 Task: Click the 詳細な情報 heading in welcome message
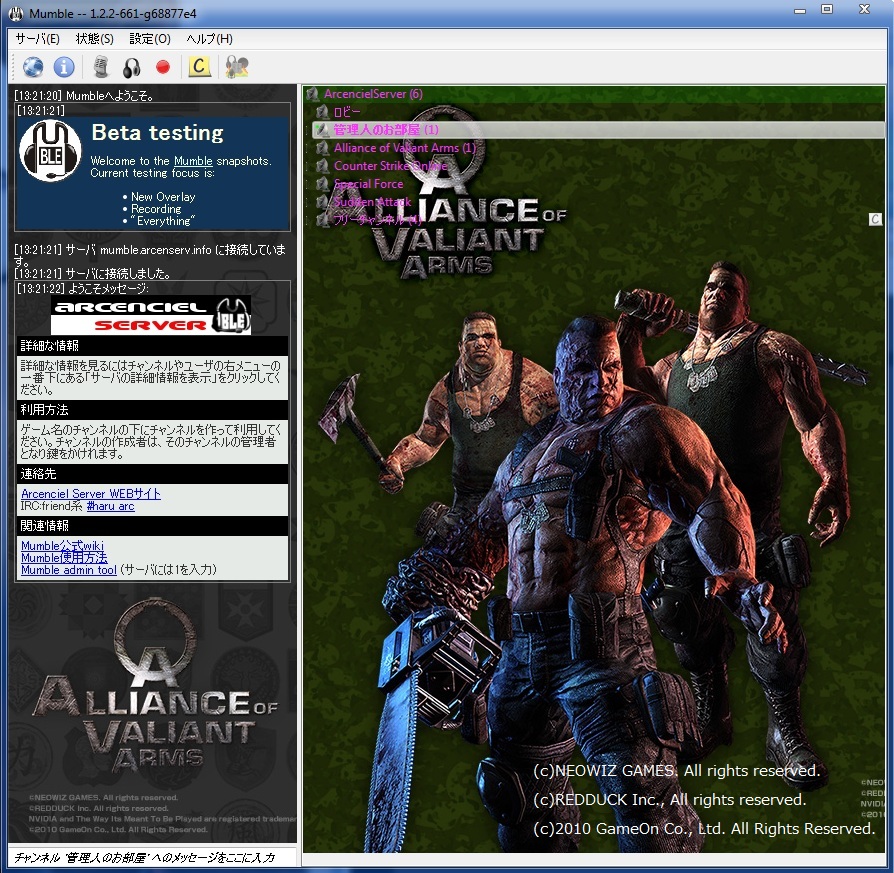pos(50,346)
